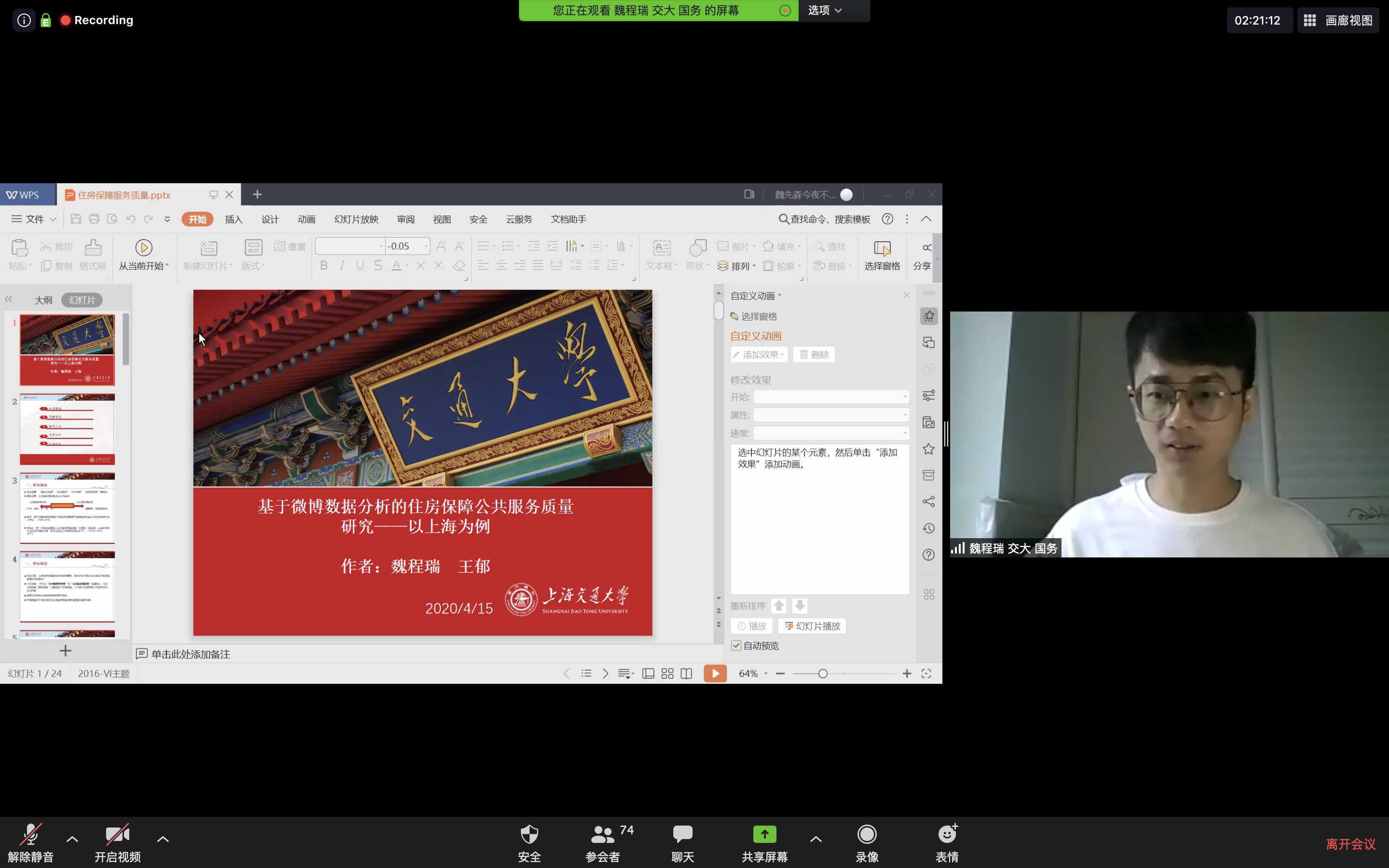Switch to slide sorter grid view icon

pyautogui.click(x=667, y=673)
